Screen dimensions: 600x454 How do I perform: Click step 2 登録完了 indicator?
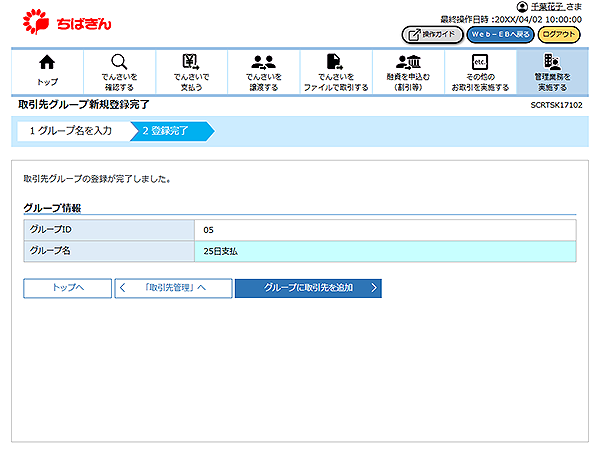tap(166, 131)
